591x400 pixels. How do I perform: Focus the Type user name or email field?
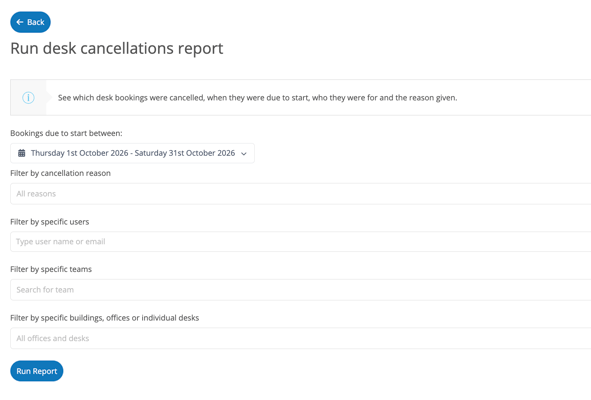click(x=300, y=242)
